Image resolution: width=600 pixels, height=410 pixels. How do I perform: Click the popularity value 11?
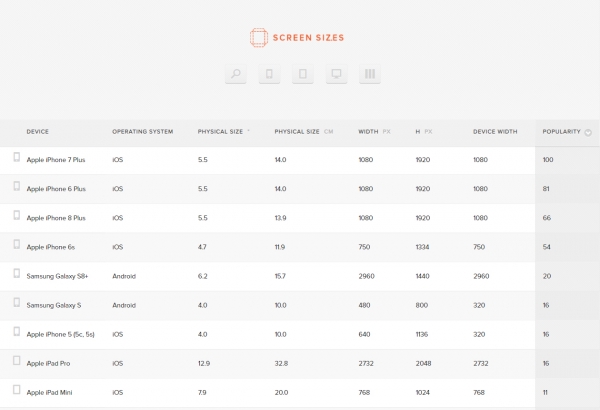545,393
